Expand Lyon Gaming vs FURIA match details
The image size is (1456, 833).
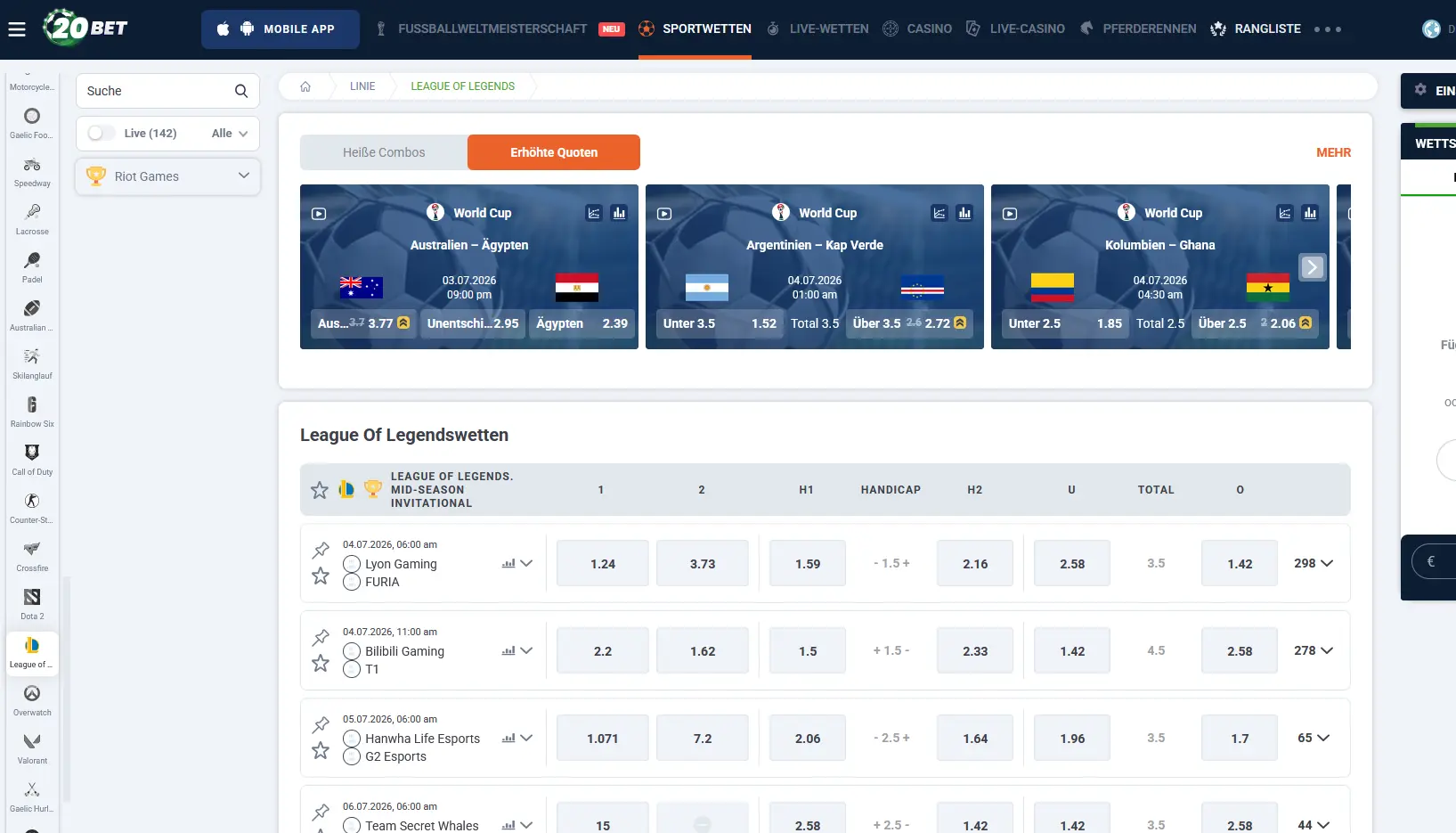526,564
